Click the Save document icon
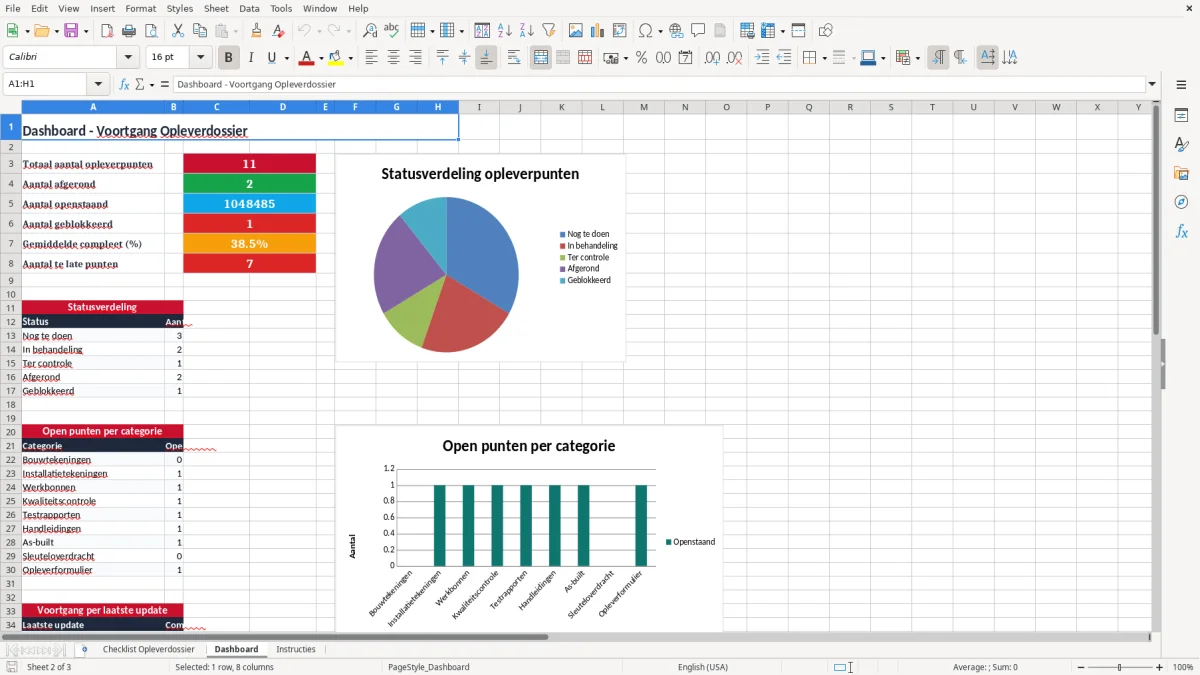Viewport: 1200px width, 675px height. (x=71, y=31)
